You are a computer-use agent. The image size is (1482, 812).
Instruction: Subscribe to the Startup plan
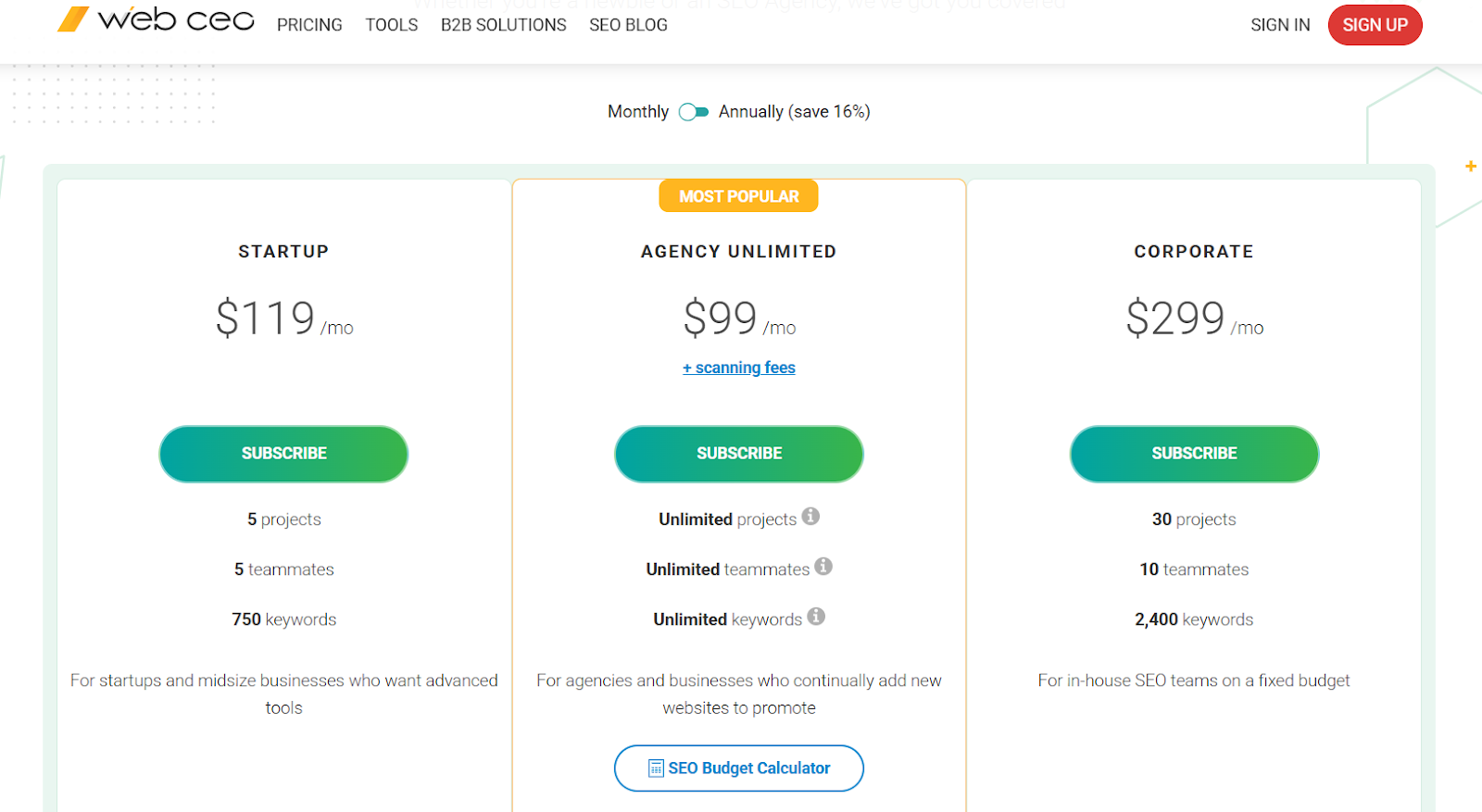click(x=283, y=454)
